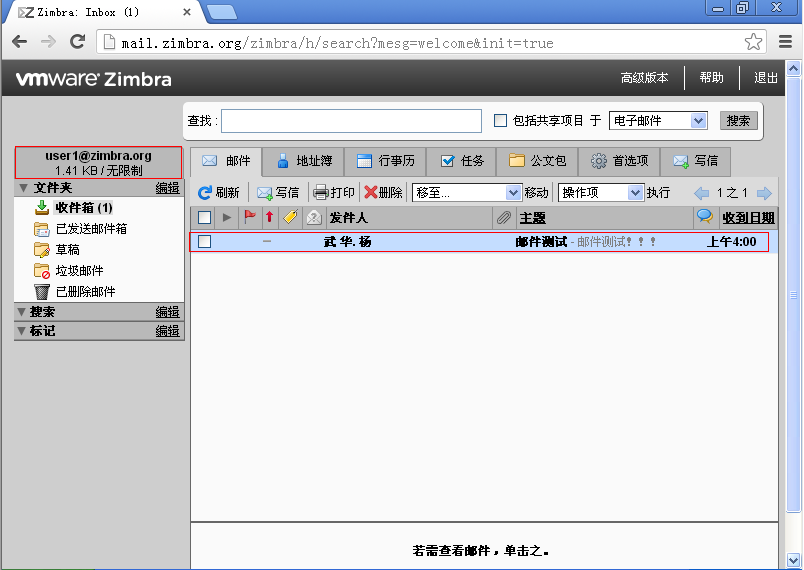The width and height of the screenshot is (804, 570).
Task: Open the 帮助 help link
Action: (x=712, y=78)
